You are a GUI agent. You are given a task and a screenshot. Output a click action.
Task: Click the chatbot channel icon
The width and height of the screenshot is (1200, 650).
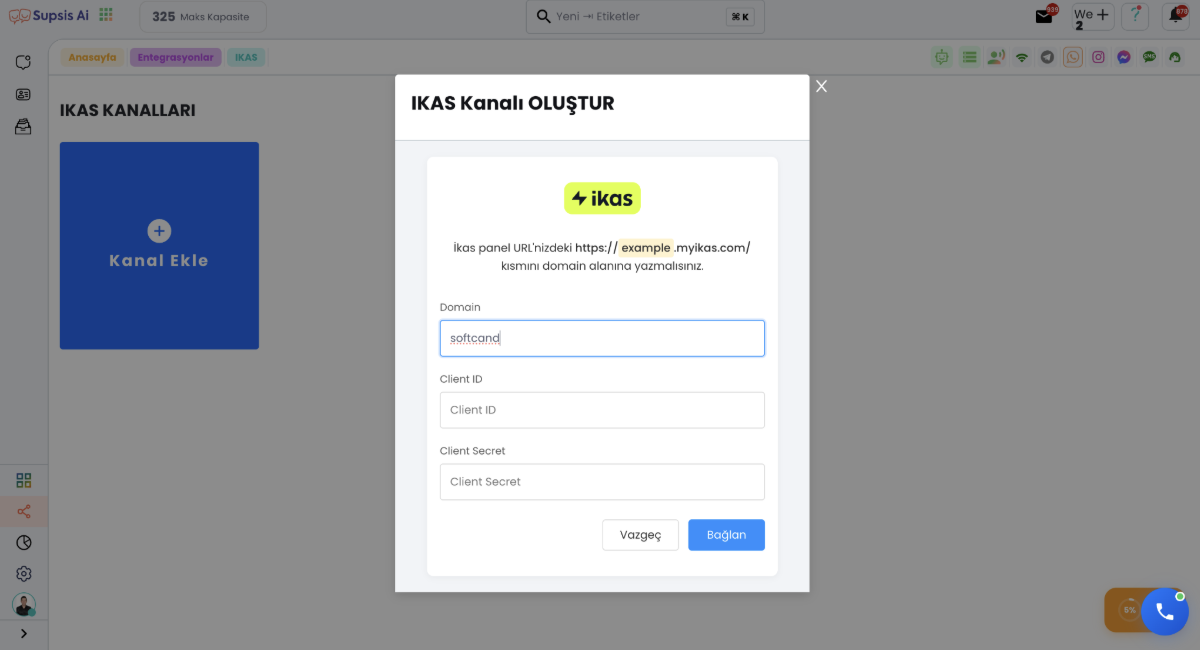pyautogui.click(x=941, y=57)
